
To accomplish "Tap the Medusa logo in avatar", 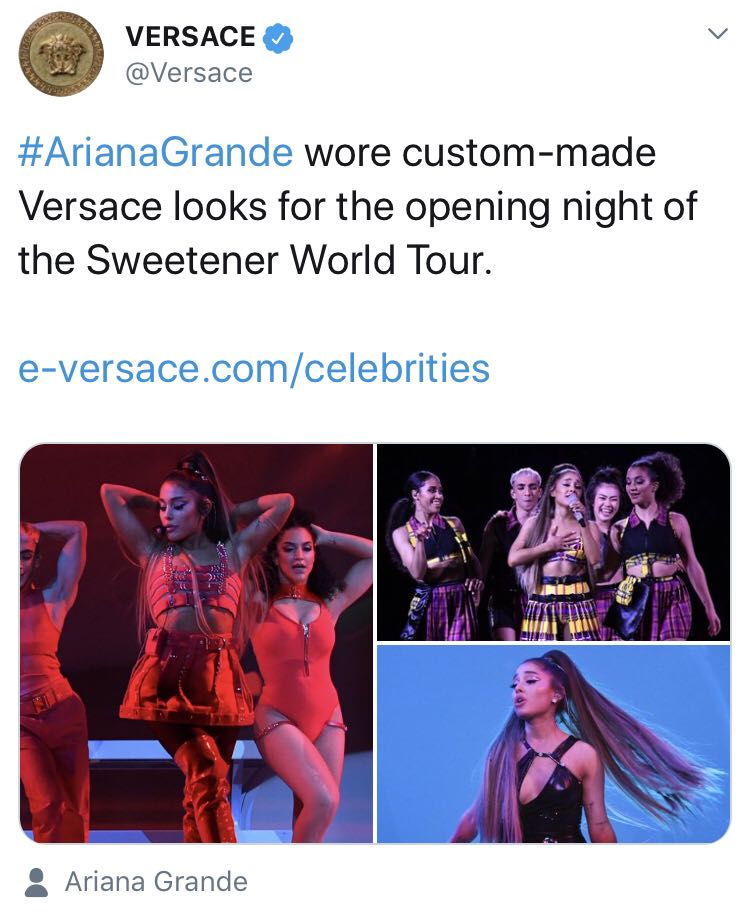I will click(62, 55).
